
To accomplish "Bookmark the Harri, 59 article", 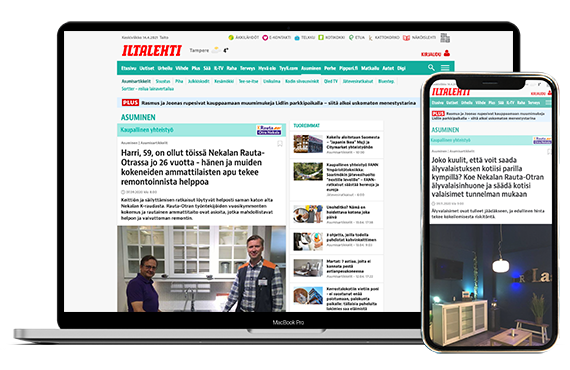I will pyautogui.click(x=280, y=144).
